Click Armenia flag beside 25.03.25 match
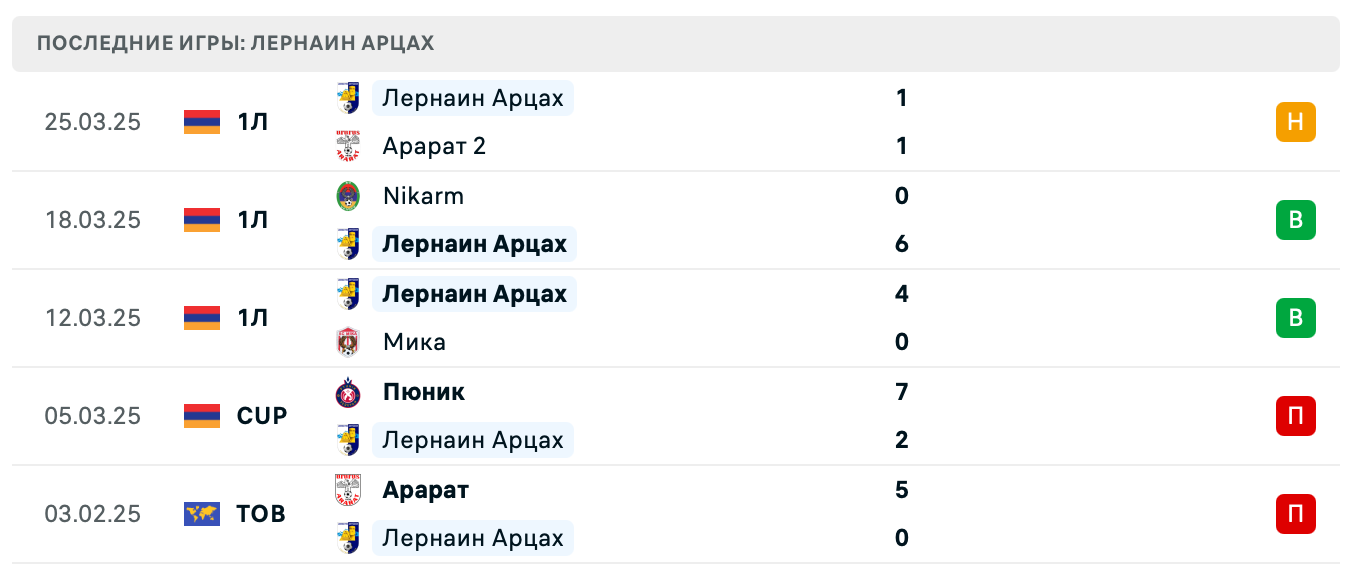The image size is (1354, 584). click(202, 122)
